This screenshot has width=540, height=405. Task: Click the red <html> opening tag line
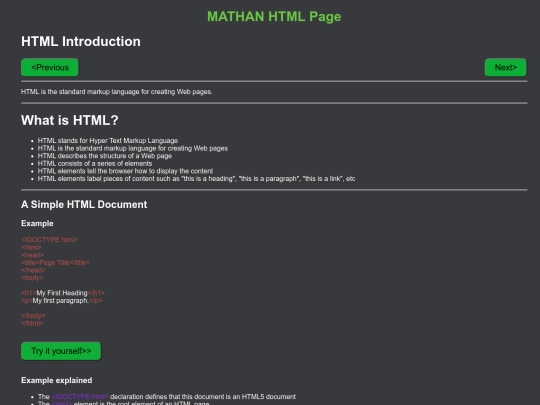click(31, 247)
